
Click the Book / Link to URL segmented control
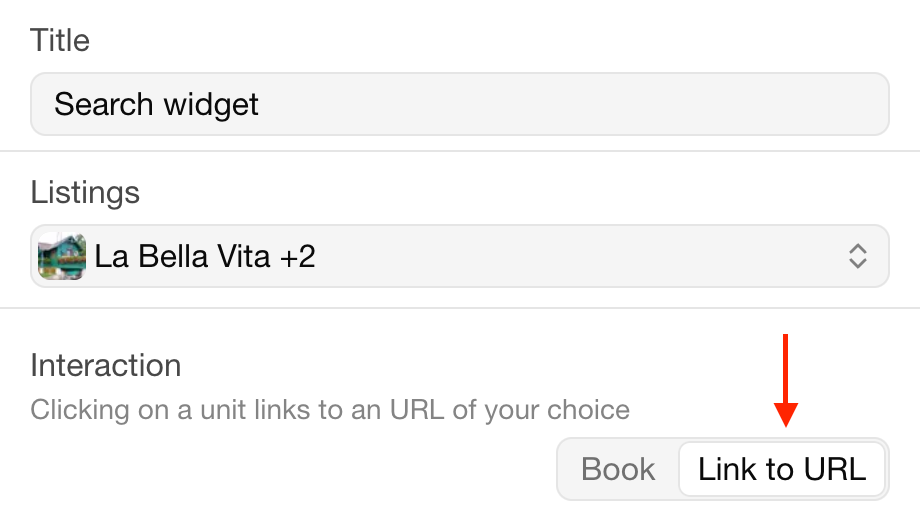click(722, 469)
